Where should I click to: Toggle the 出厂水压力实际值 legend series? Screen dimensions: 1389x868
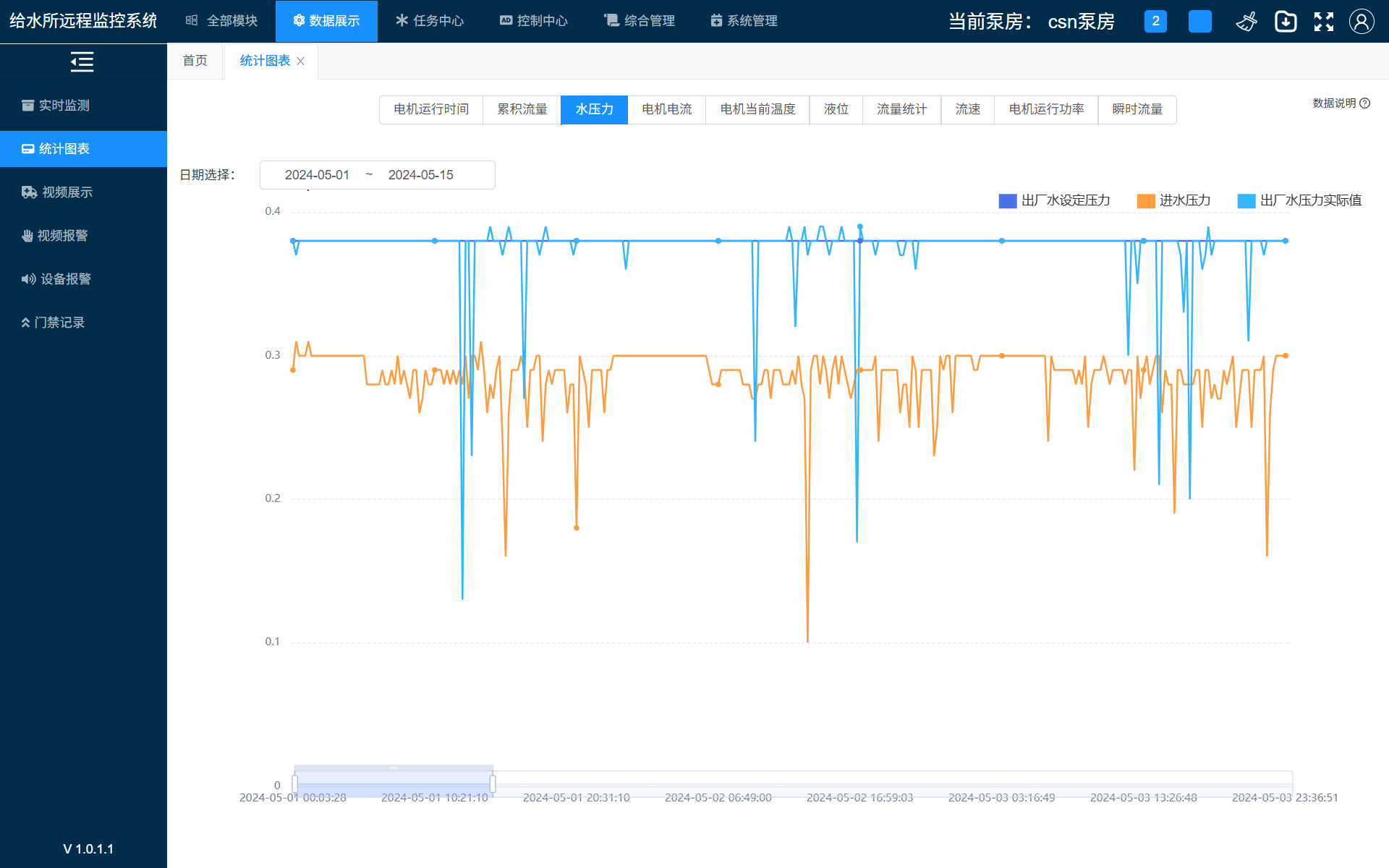pyautogui.click(x=1299, y=200)
